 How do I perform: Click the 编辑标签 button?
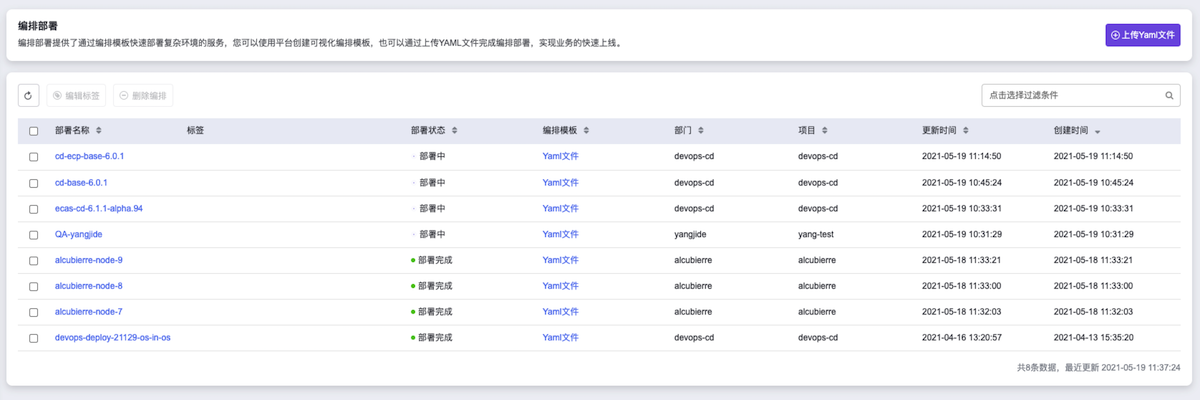tap(76, 96)
